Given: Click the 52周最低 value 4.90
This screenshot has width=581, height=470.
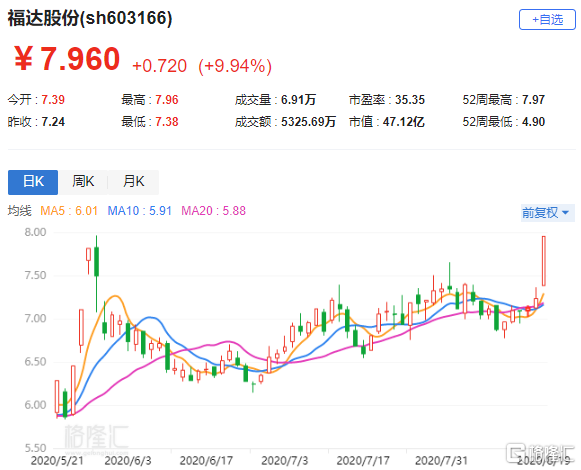Looking at the screenshot, I should 534,122.
